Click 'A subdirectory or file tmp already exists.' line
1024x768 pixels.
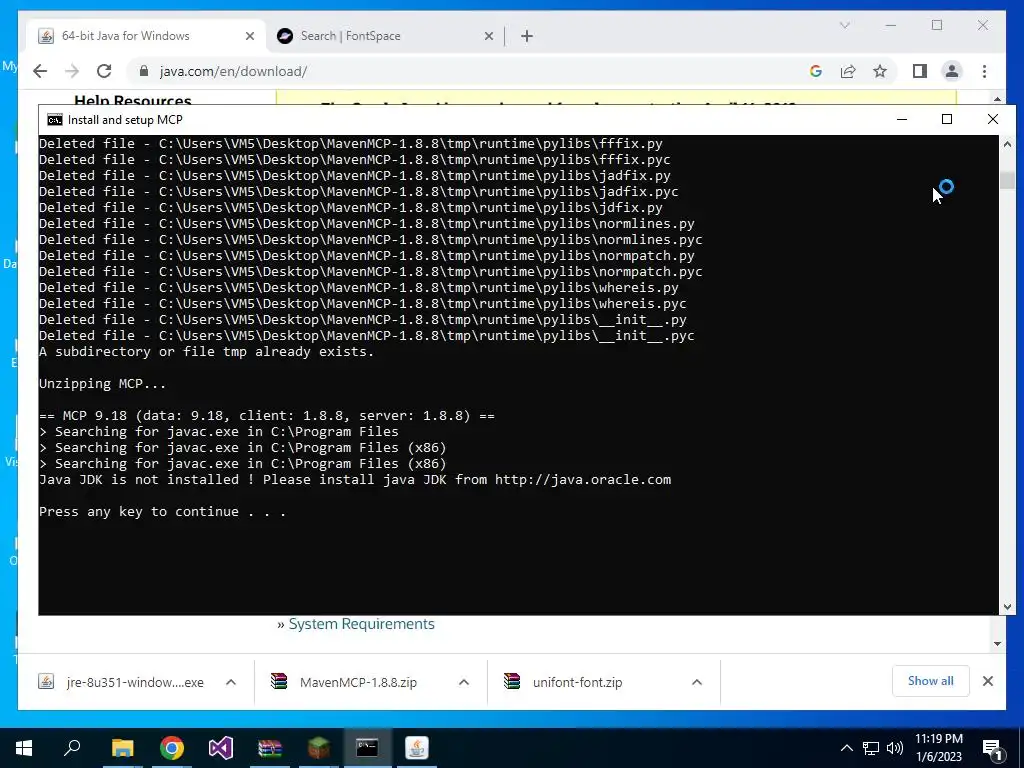click(206, 351)
